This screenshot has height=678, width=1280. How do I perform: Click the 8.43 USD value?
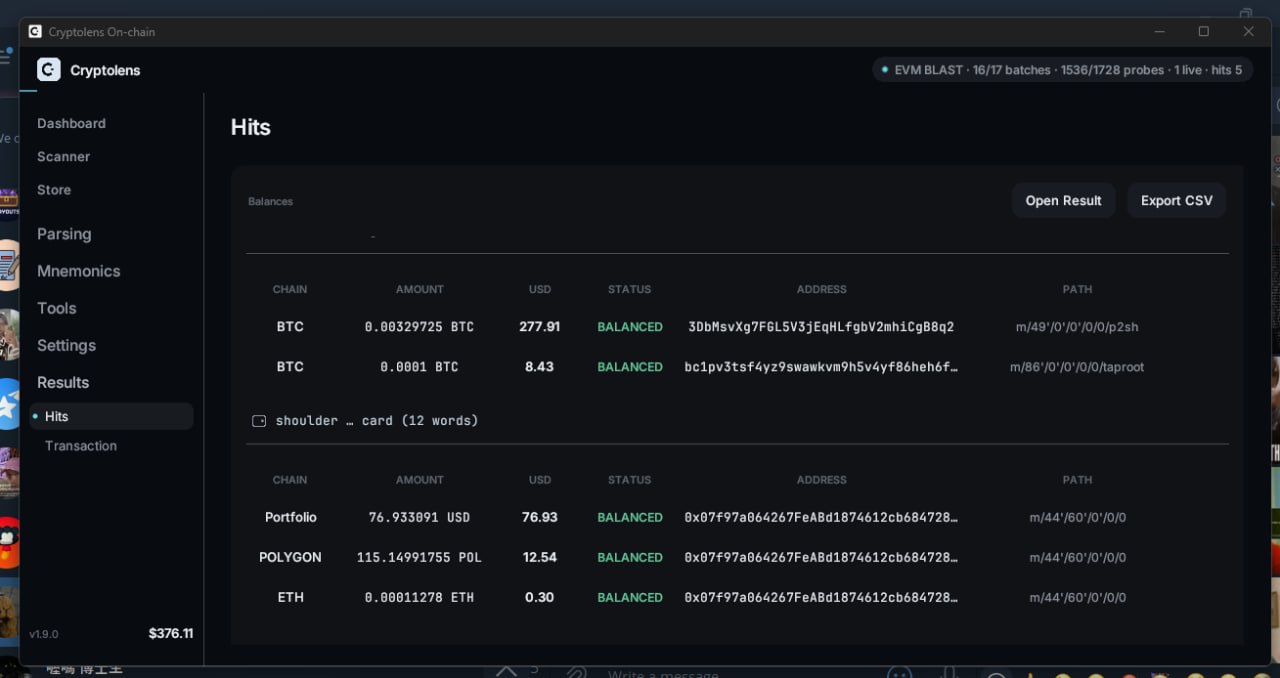coord(540,367)
